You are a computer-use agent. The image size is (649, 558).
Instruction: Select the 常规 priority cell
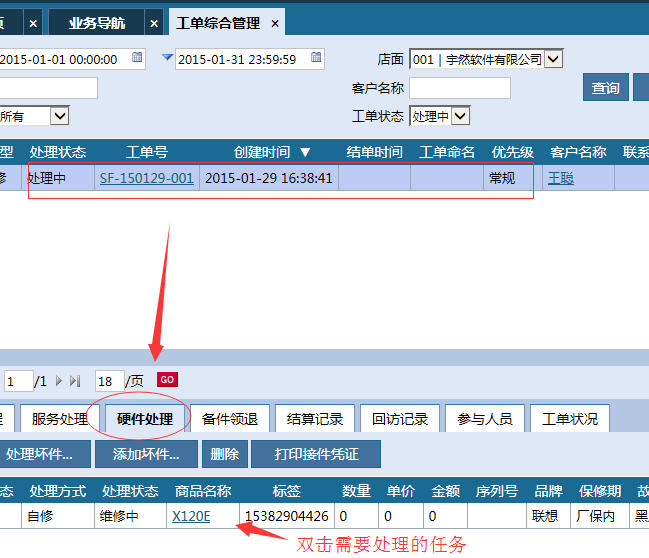(x=513, y=178)
